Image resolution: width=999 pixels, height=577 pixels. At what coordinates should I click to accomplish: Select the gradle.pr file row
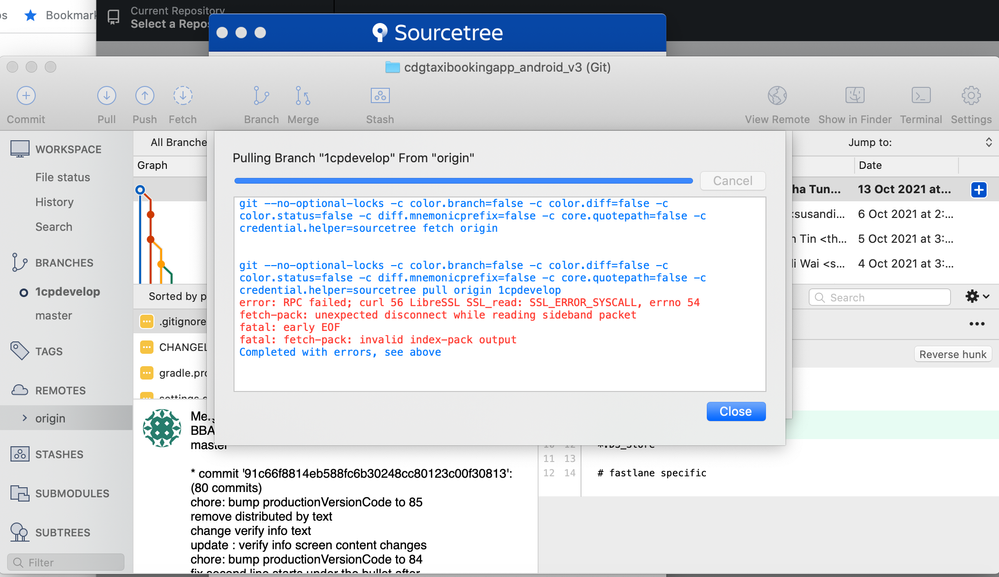[171, 373]
